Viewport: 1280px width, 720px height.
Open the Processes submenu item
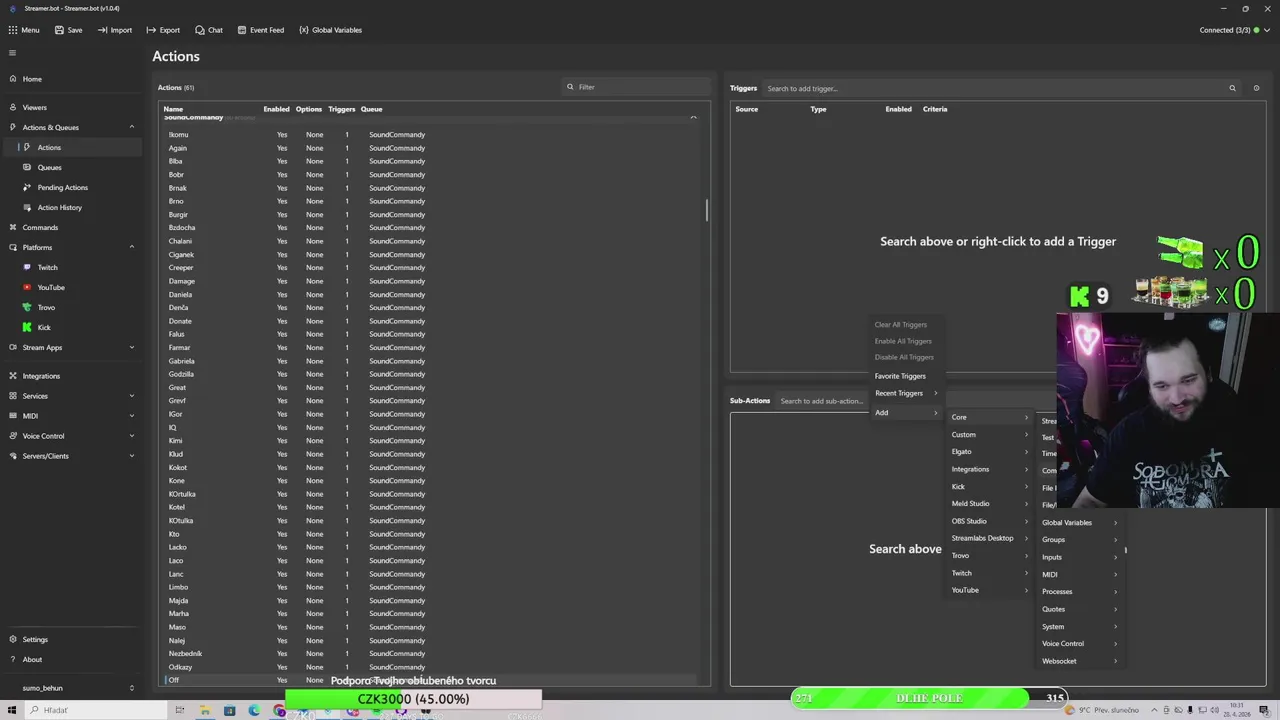click(1079, 592)
